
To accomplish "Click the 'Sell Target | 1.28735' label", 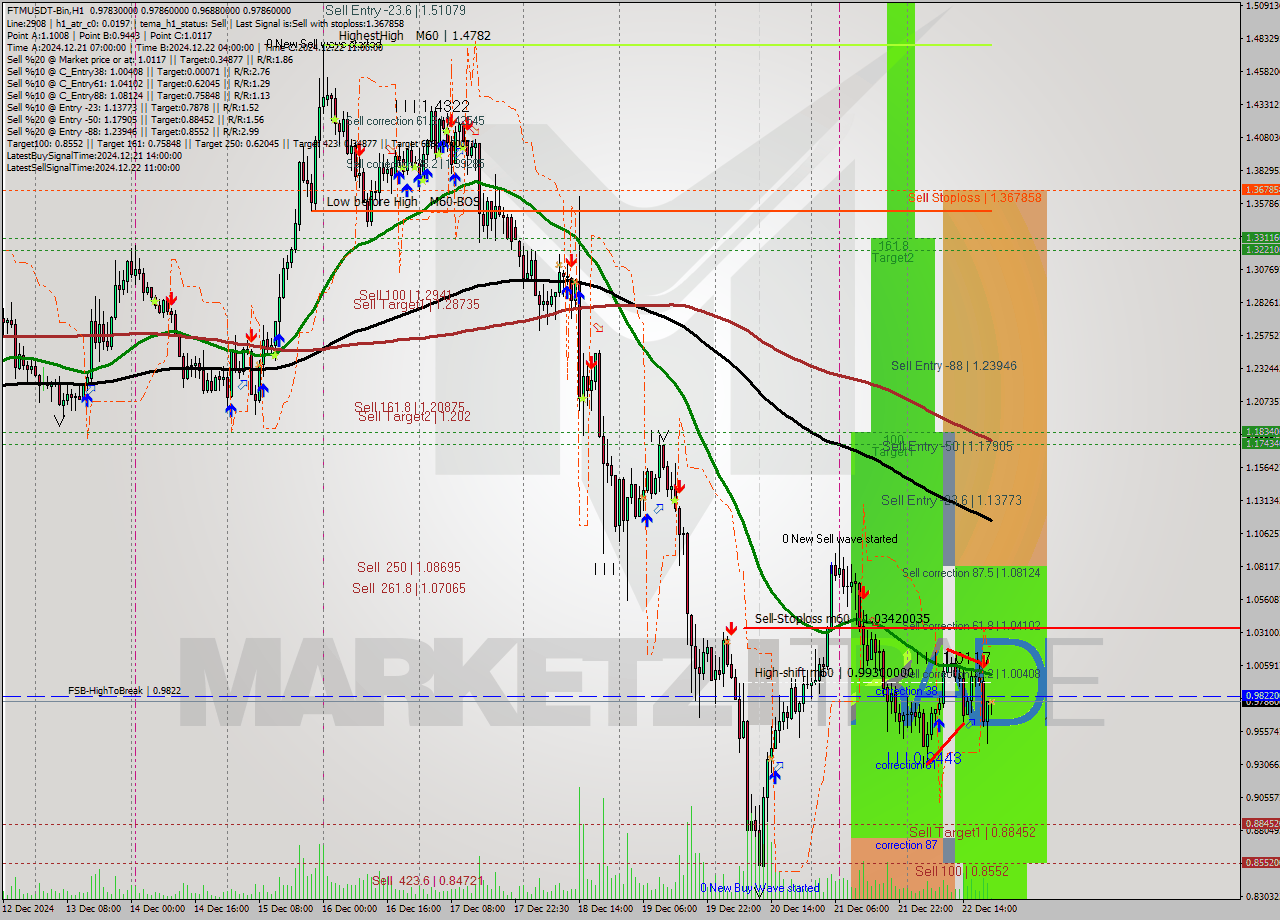I will pos(416,304).
